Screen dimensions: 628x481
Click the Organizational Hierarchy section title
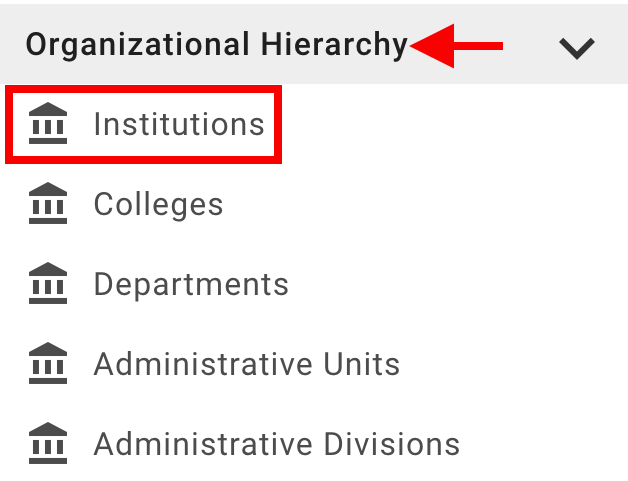tap(216, 45)
